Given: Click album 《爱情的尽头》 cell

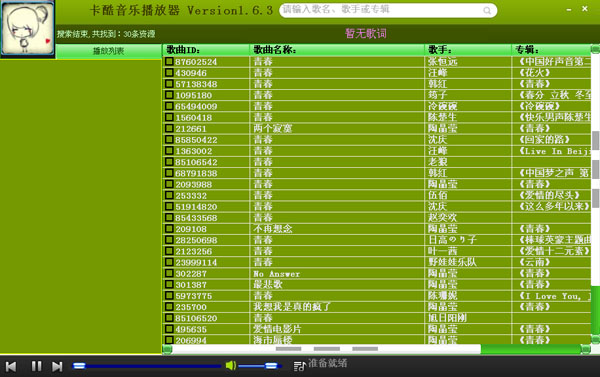Looking at the screenshot, I should 549,195.
